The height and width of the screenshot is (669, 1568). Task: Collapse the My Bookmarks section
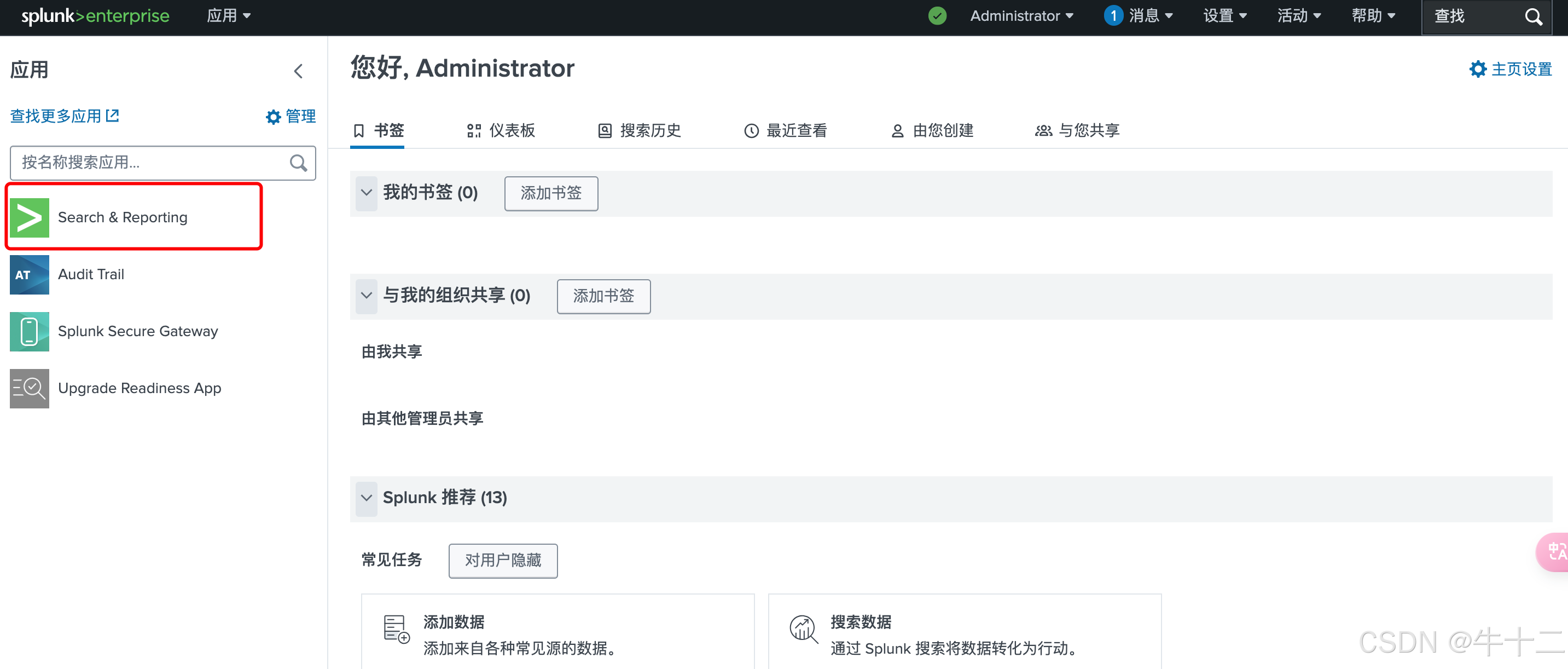coord(367,193)
